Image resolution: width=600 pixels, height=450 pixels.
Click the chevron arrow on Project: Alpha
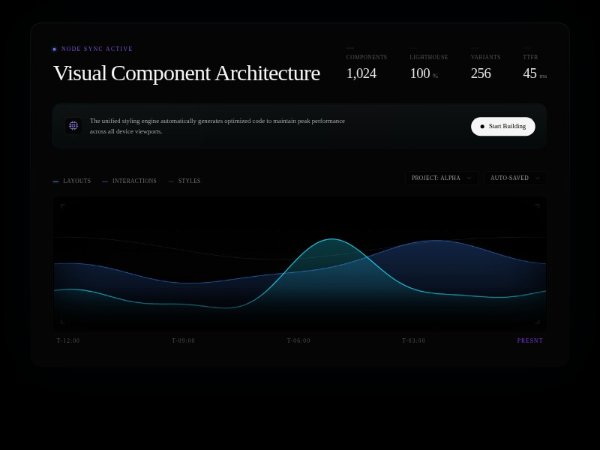tap(469, 178)
